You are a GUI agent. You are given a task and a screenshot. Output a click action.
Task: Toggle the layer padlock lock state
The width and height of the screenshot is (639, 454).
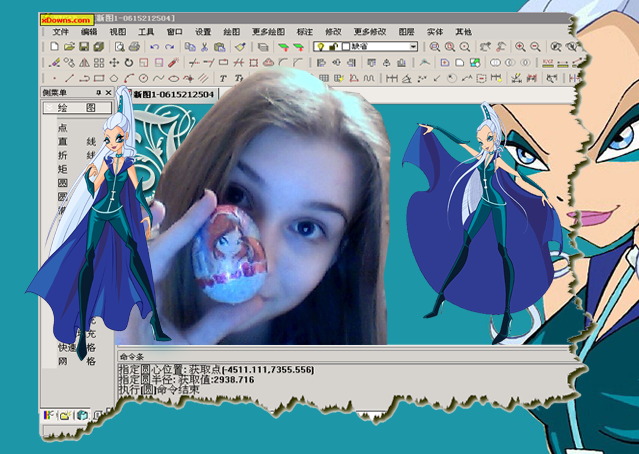(x=333, y=47)
